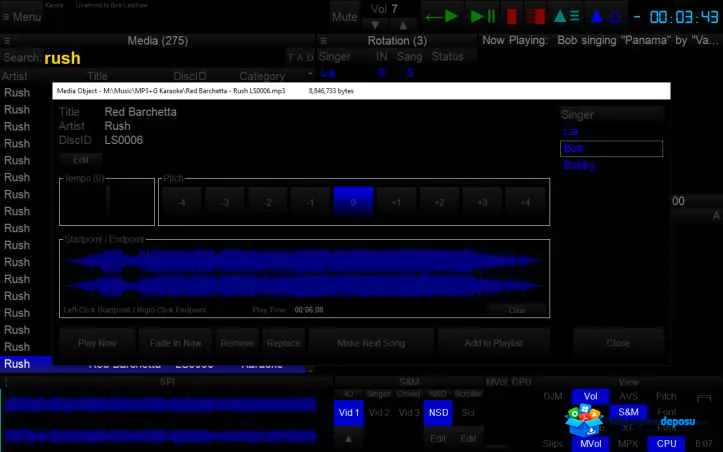
Task: Click the red fade-stop double block icon
Action: click(535, 17)
